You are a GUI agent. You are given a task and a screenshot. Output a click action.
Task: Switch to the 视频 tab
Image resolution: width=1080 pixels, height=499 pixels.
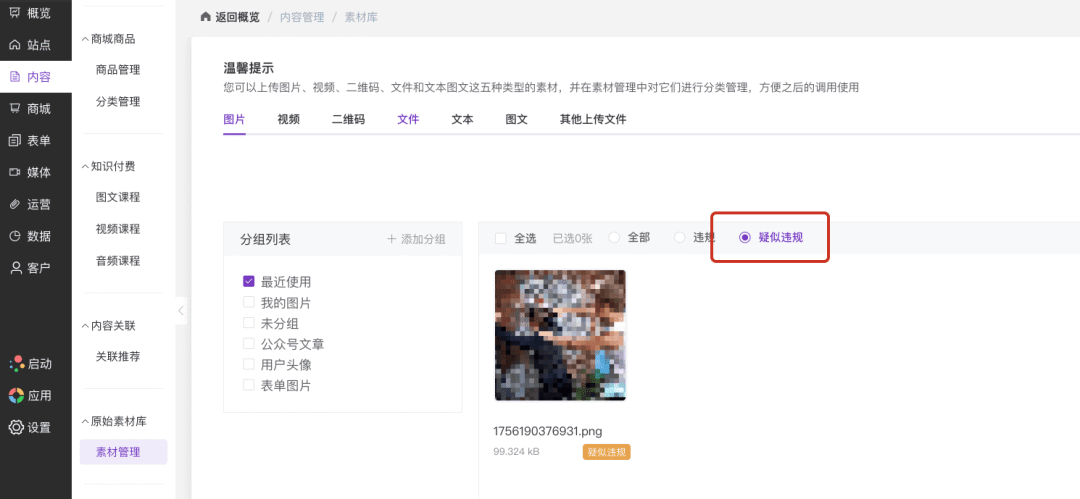[x=289, y=119]
